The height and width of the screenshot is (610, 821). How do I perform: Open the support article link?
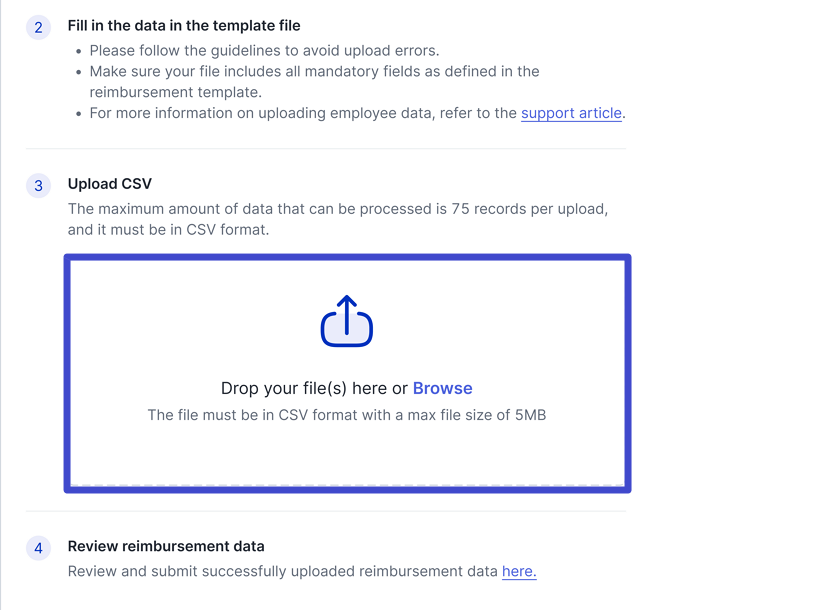[571, 113]
